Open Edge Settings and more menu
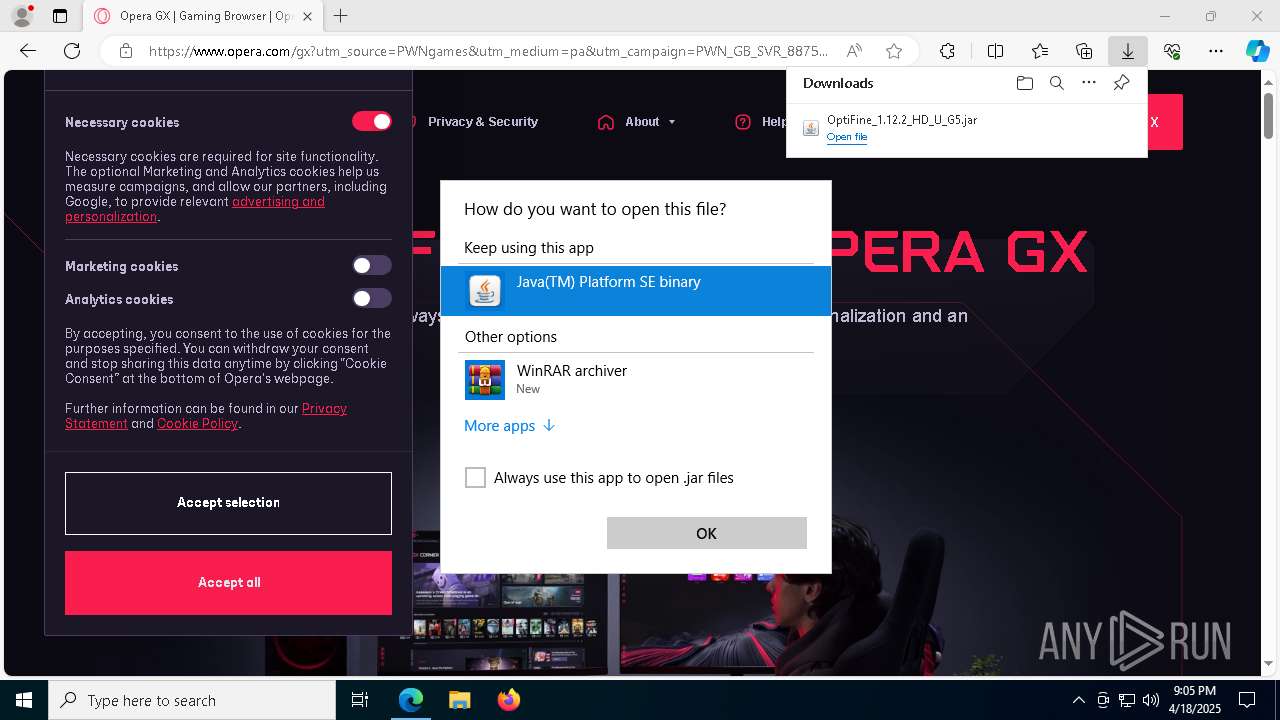Screen dimensions: 1280x720 tap(1216, 51)
